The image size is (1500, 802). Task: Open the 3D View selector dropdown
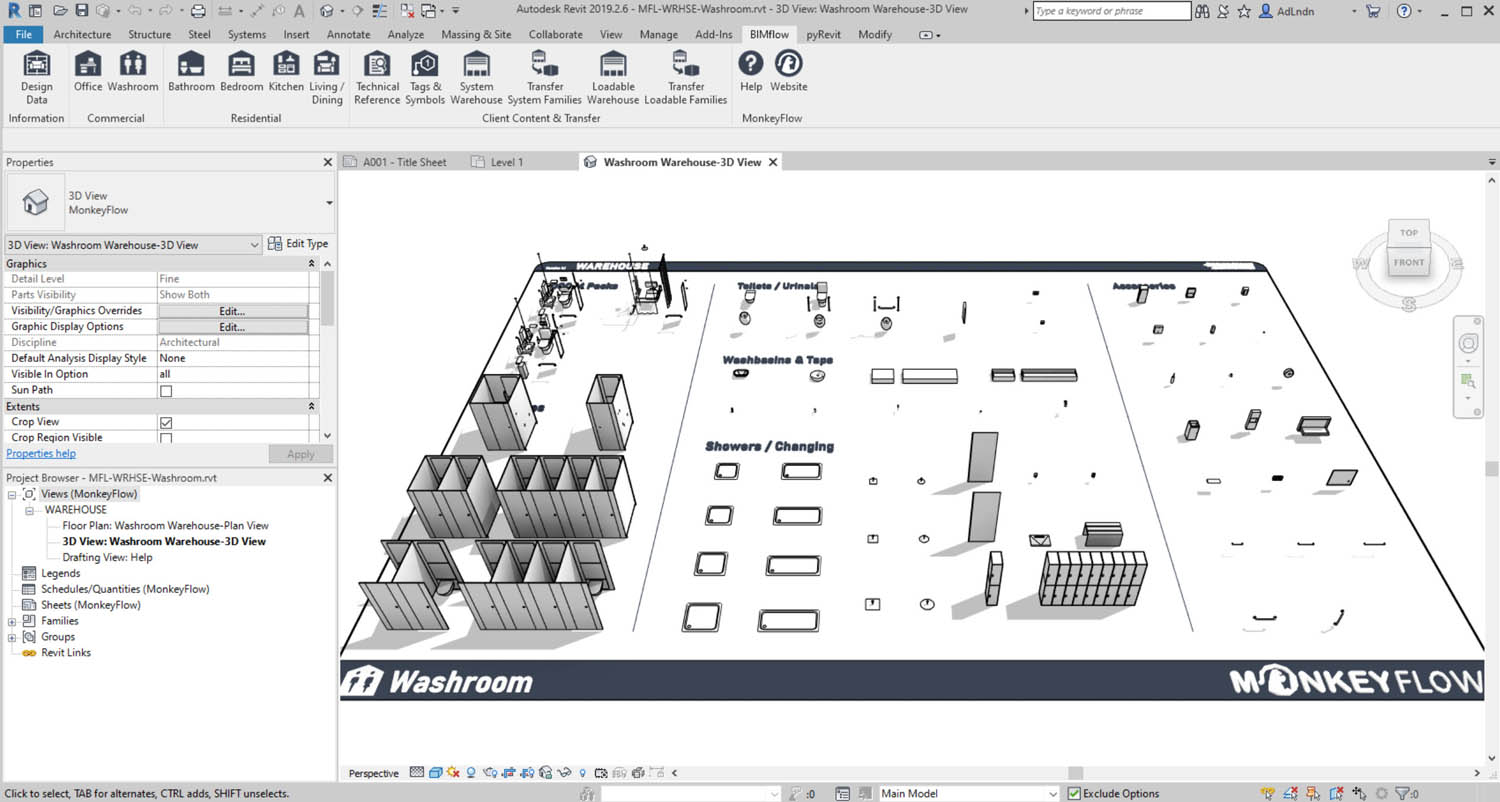coord(254,245)
